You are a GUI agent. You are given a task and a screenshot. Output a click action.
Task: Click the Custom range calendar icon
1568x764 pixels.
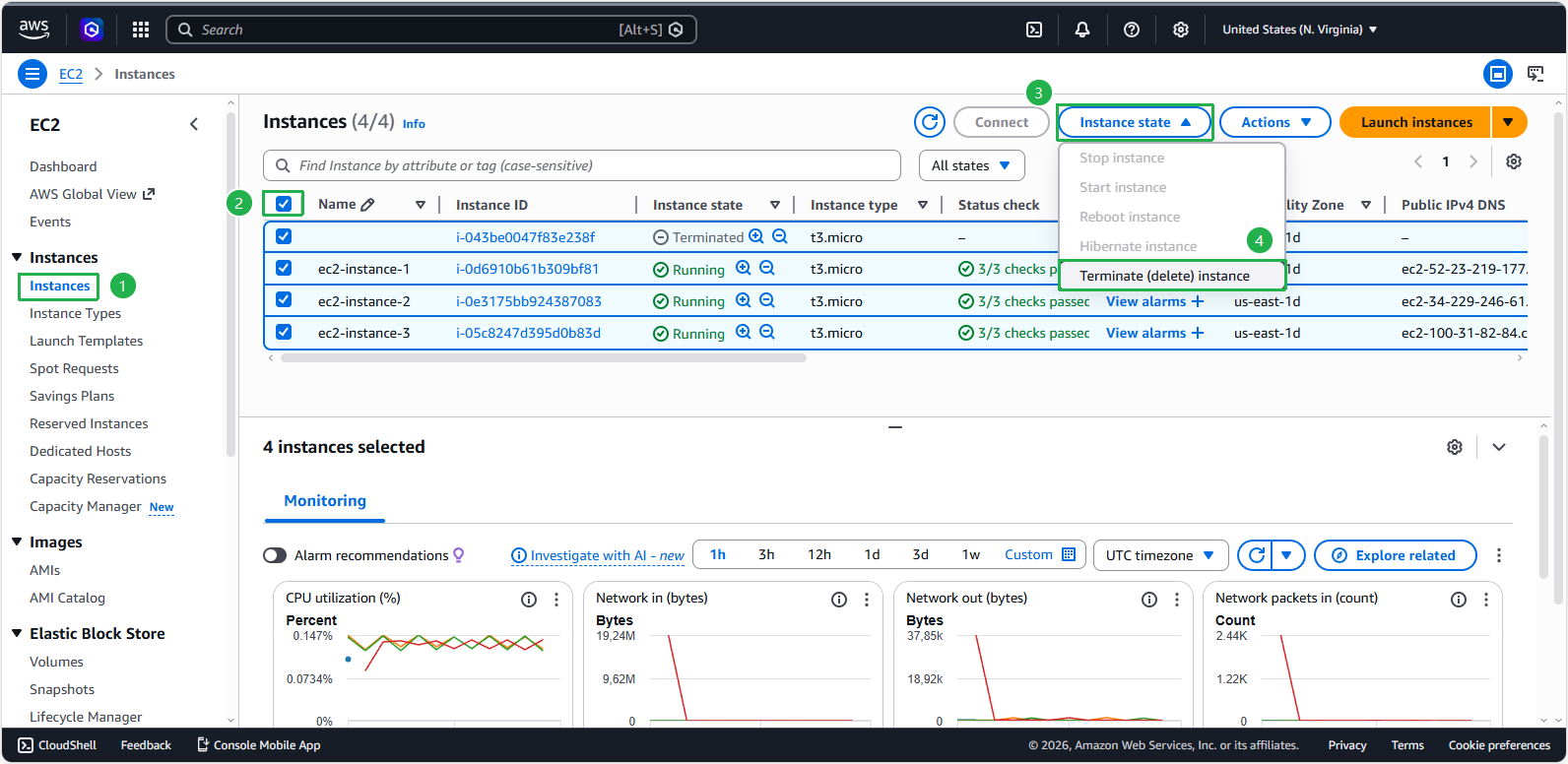point(1069,554)
